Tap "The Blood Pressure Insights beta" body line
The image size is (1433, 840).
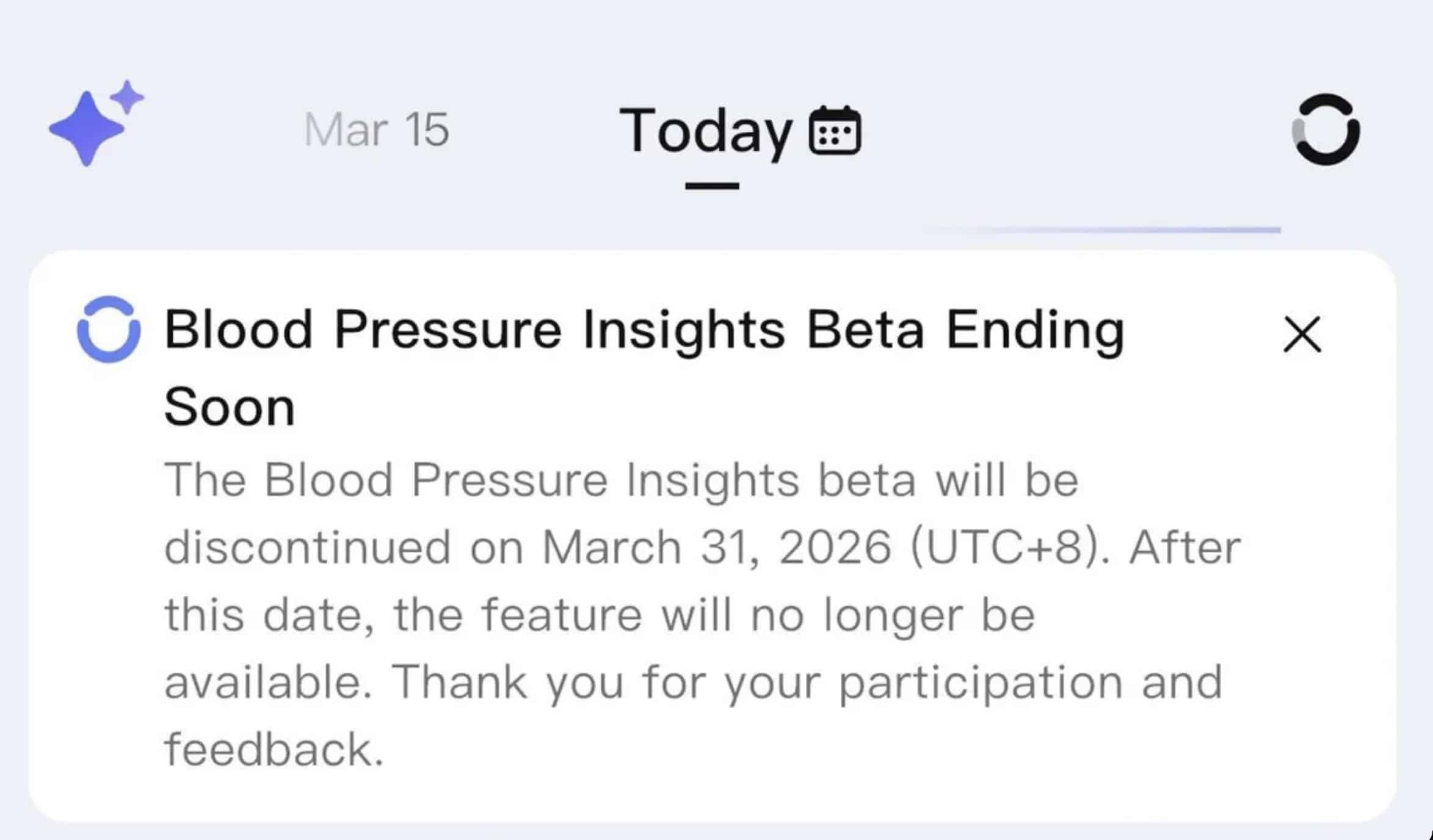tap(540, 480)
